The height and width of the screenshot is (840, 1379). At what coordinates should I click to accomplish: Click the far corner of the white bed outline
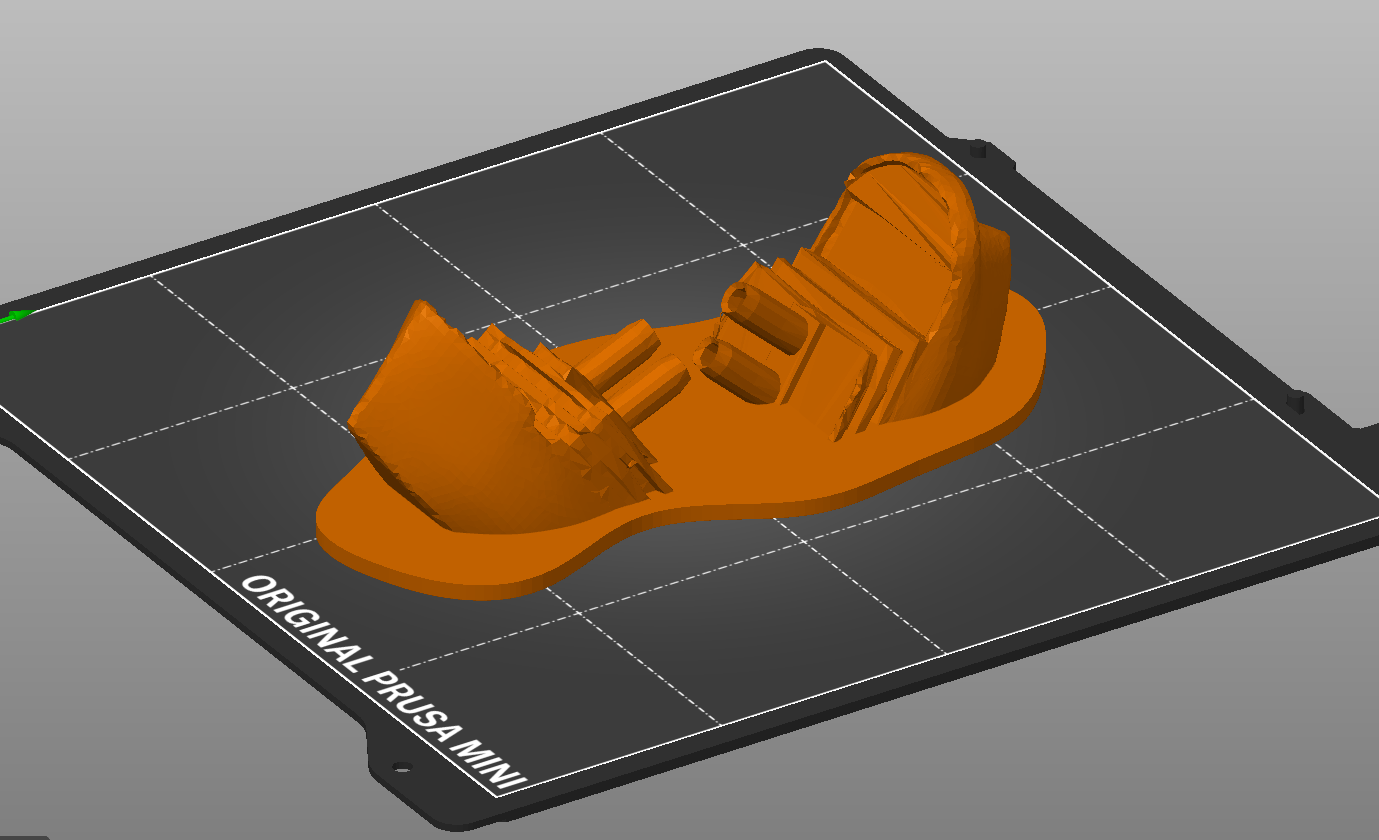pos(825,61)
